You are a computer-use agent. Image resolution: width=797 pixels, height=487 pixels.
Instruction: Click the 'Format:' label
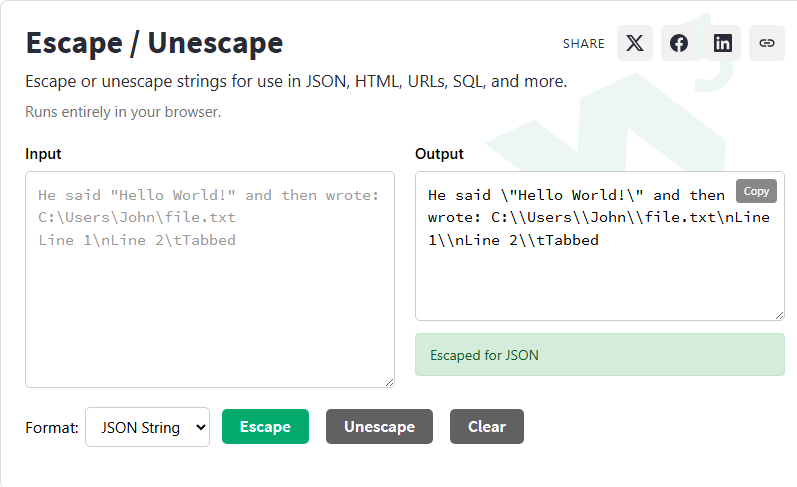pyautogui.click(x=52, y=428)
